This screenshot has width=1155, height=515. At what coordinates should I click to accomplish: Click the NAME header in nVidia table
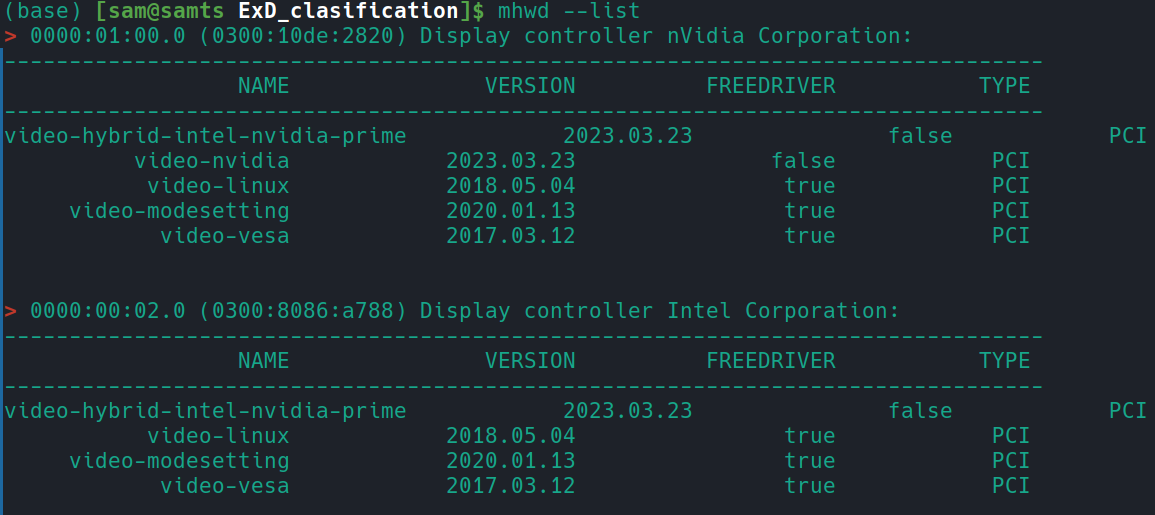pos(264,86)
